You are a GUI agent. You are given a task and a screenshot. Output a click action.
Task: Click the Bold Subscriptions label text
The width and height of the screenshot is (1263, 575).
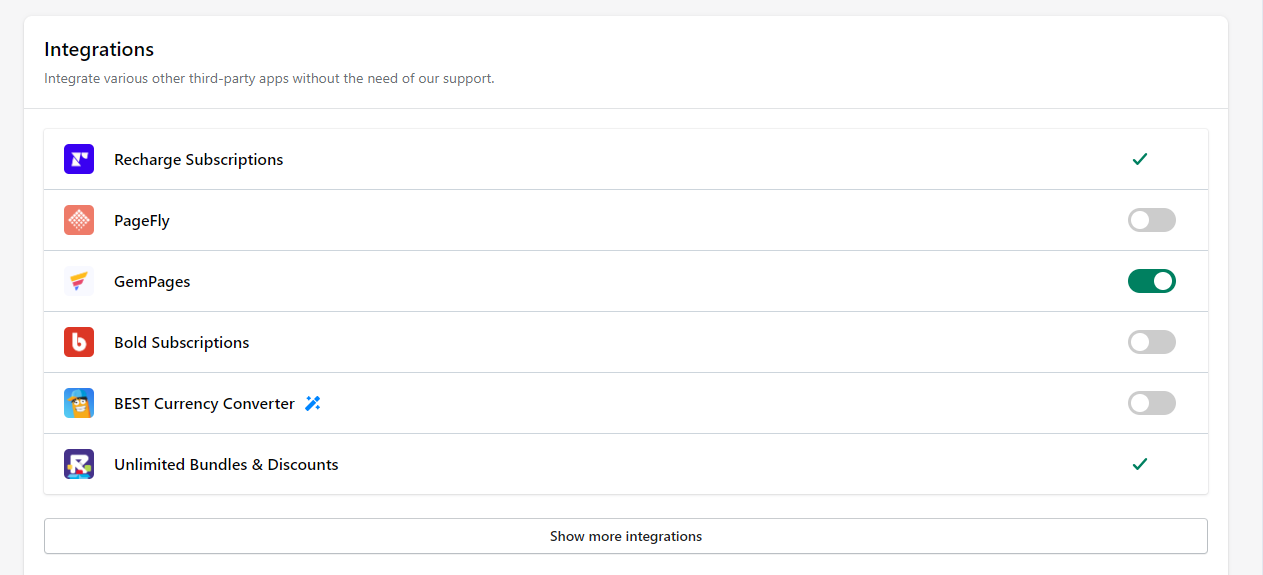tap(181, 343)
